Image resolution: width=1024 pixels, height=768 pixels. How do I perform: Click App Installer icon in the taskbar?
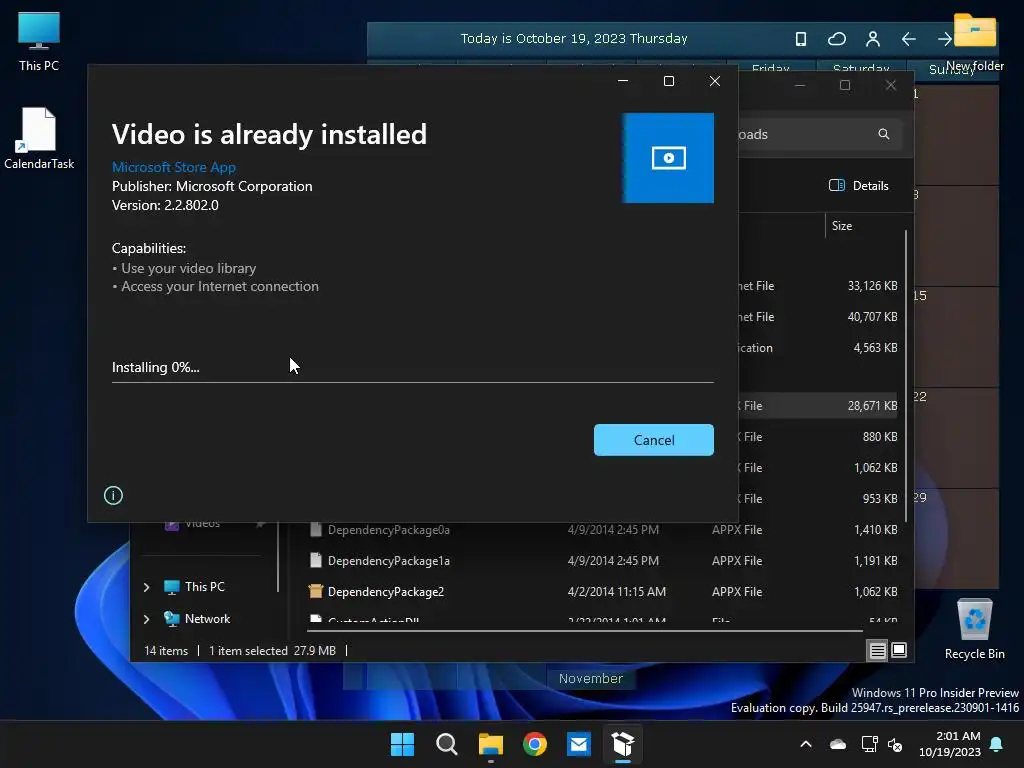click(623, 744)
